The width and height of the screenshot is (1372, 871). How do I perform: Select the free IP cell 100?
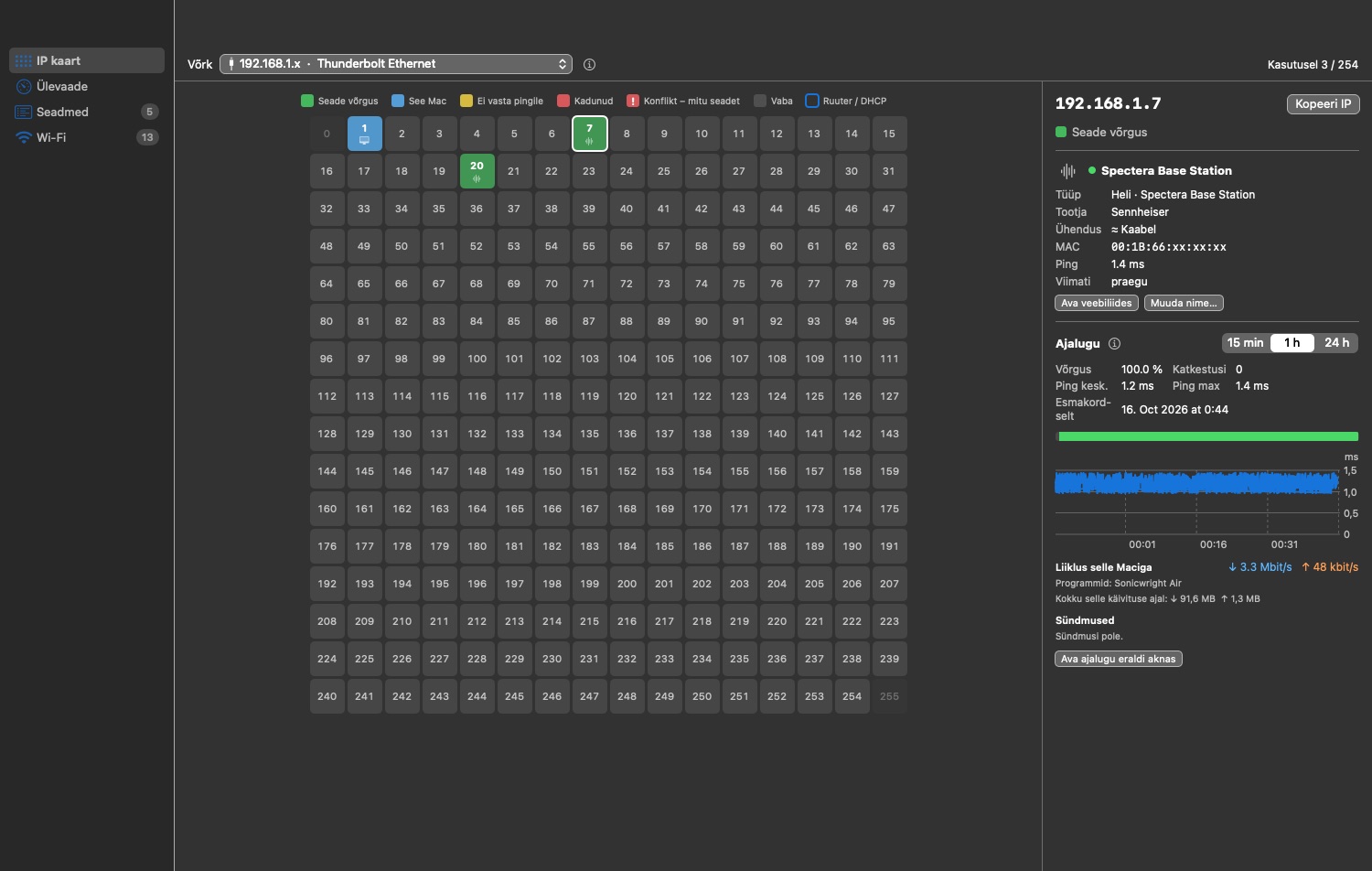[477, 359]
